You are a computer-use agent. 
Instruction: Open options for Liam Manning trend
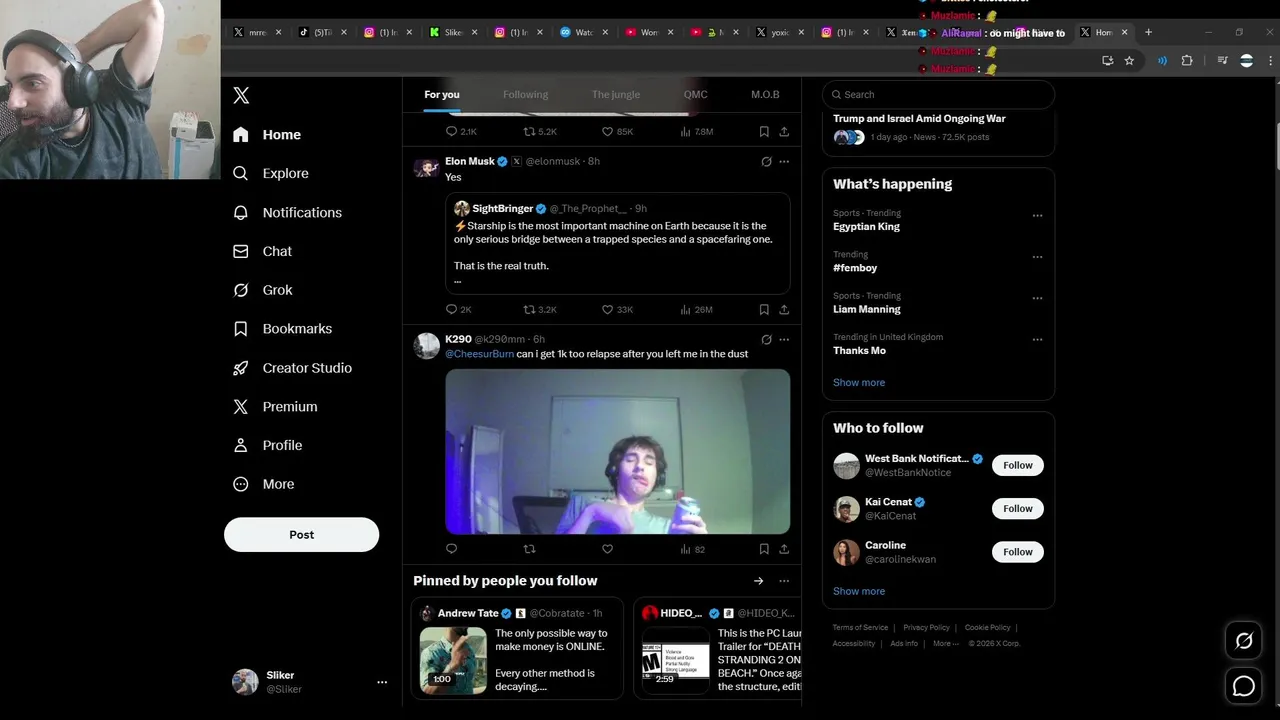pos(1037,298)
